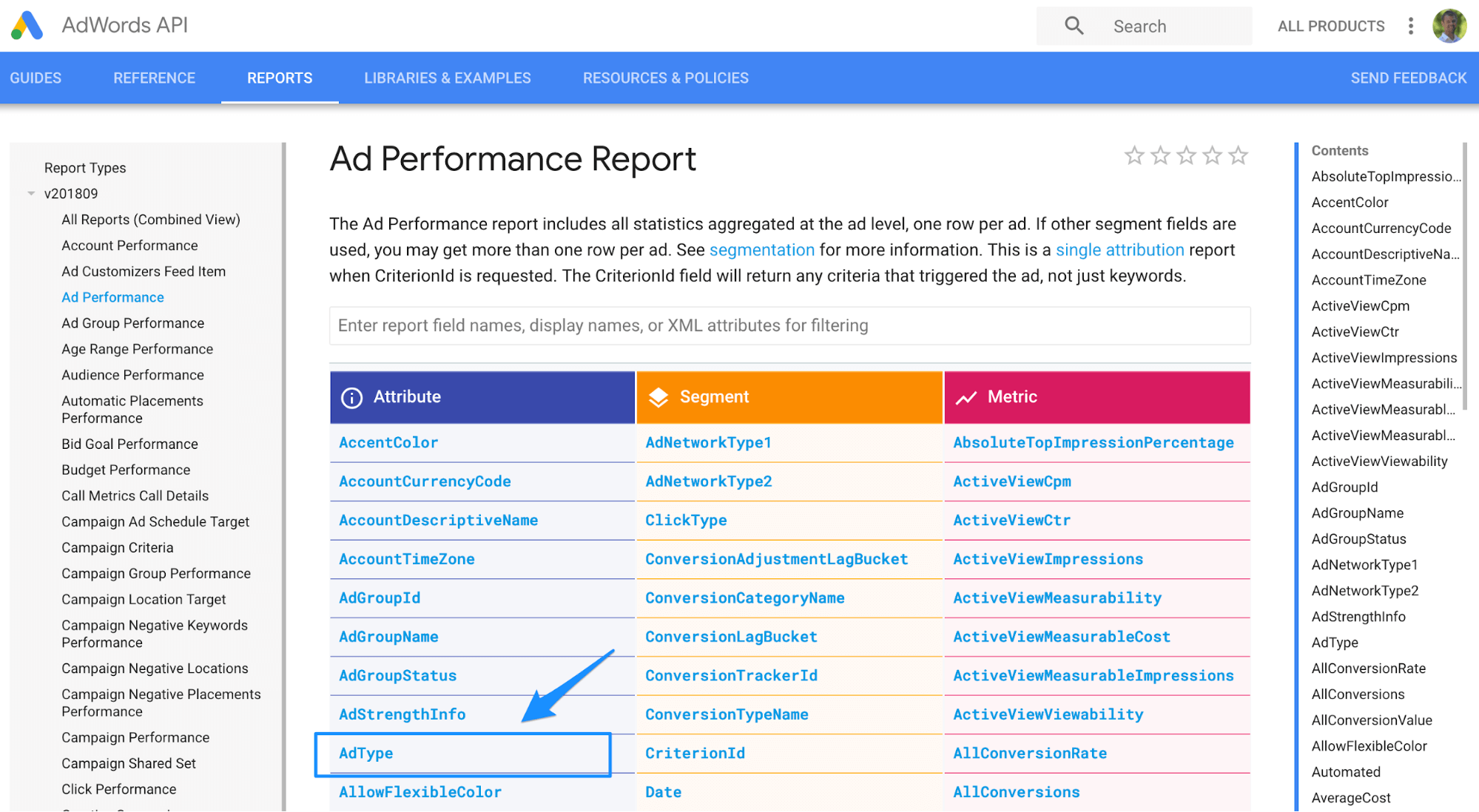Open ActiveViewCpm in Metric column

(1012, 481)
